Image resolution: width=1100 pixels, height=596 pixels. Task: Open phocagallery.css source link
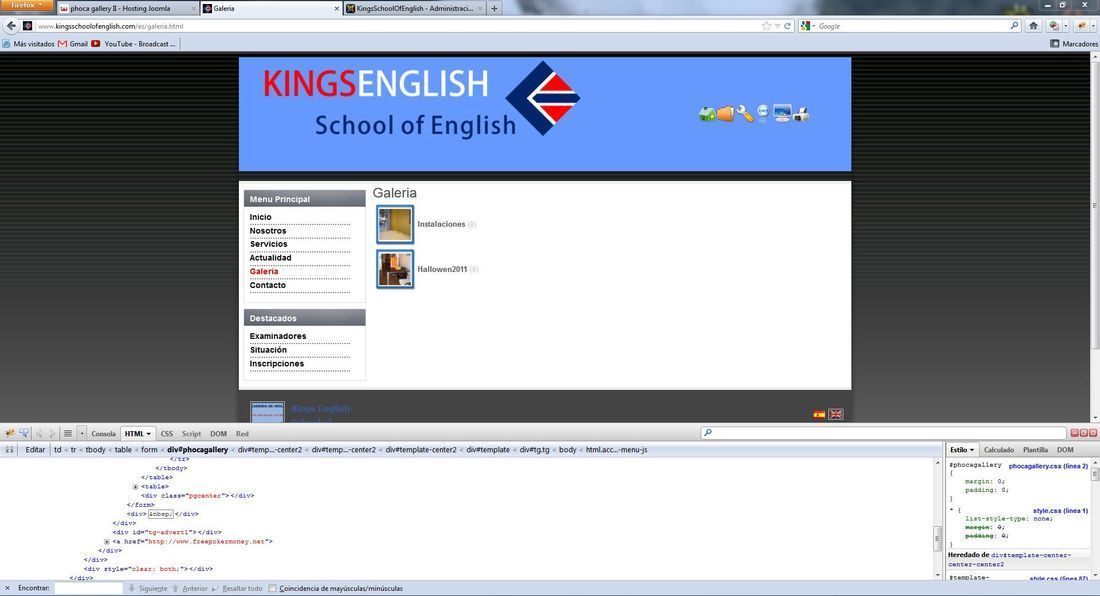tap(1048, 466)
